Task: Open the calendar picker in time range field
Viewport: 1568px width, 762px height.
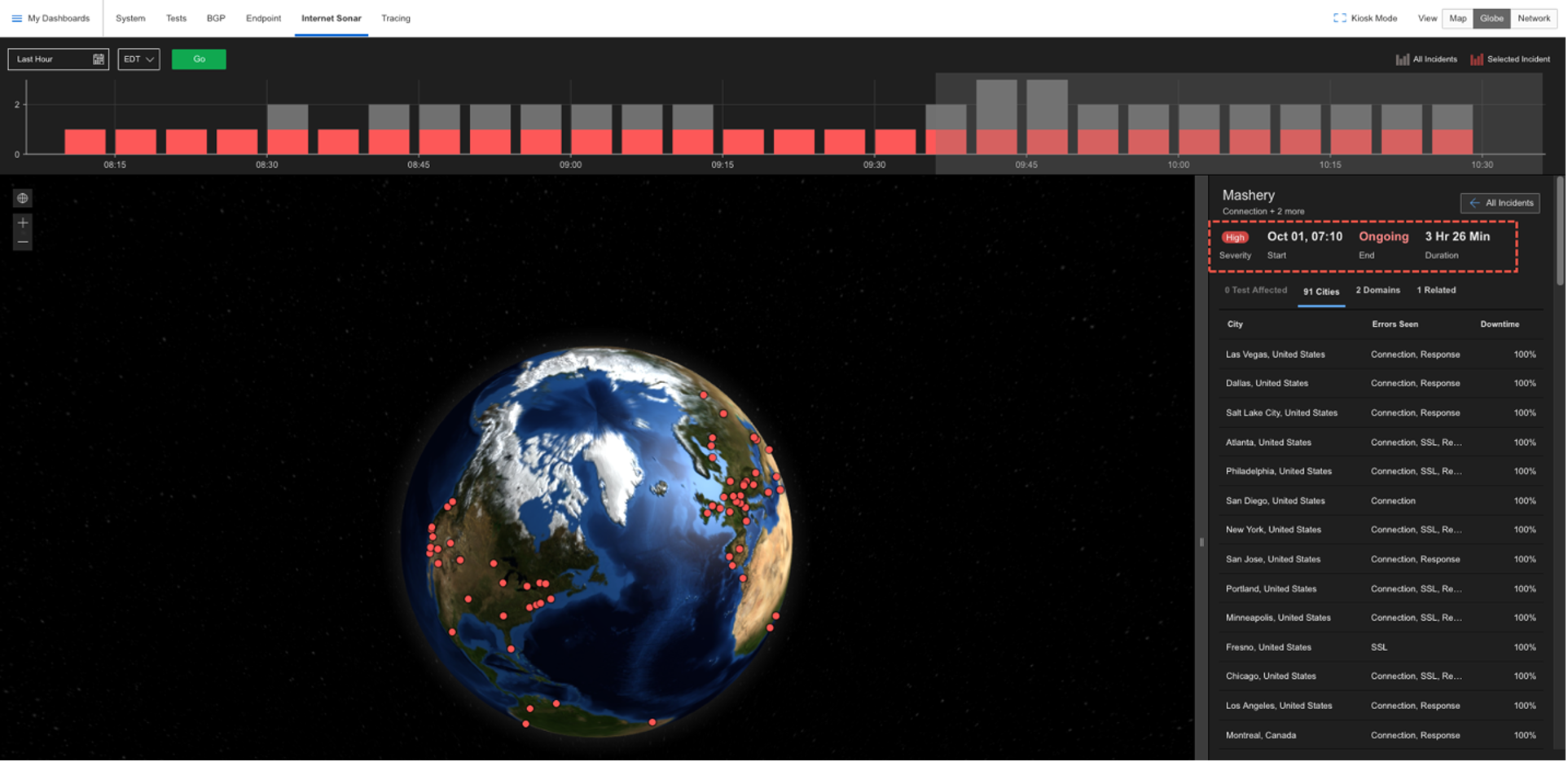Action: 98,59
